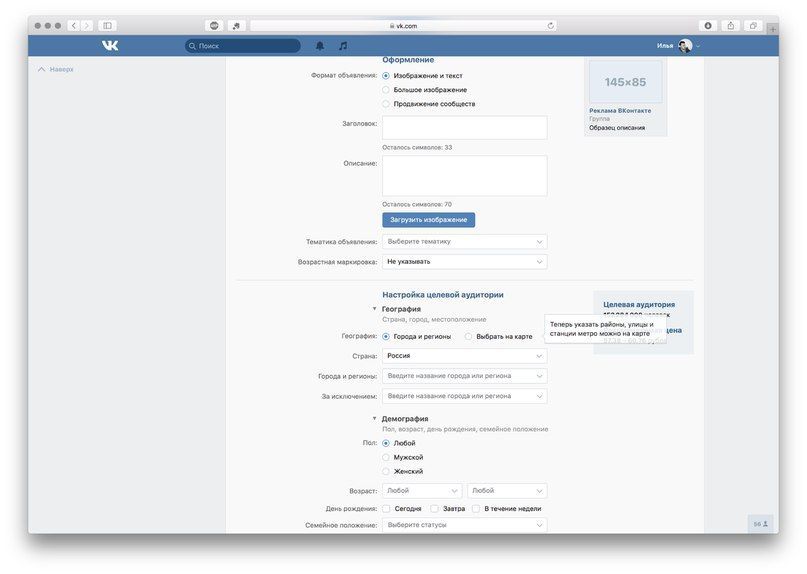Open the Safari downloads icon
Image resolution: width=807 pixels, height=574 pixels.
(708, 25)
